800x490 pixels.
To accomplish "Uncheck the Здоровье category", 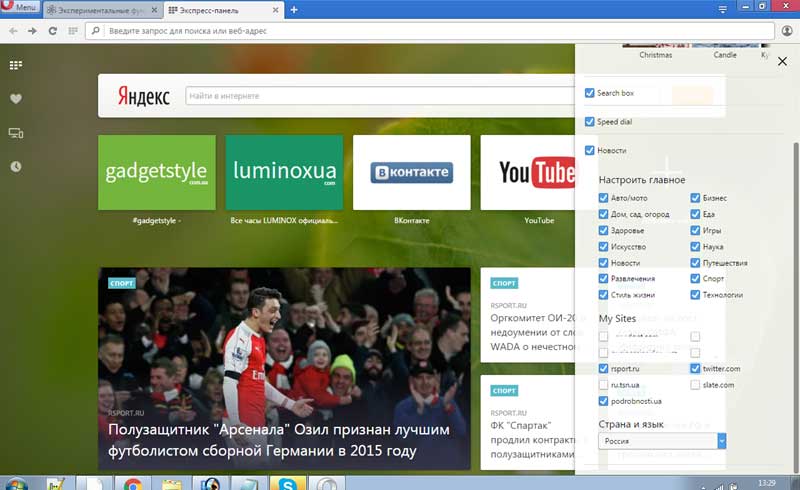I will (x=604, y=230).
